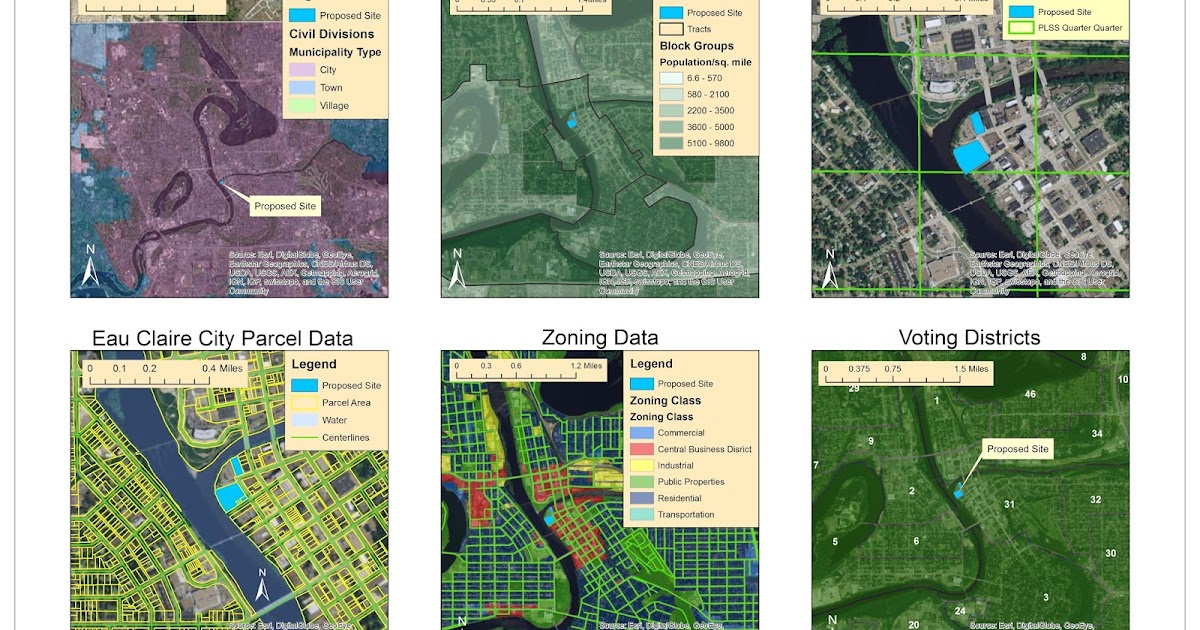Click the Eau Claire City Parcel Data title

[x=224, y=340]
